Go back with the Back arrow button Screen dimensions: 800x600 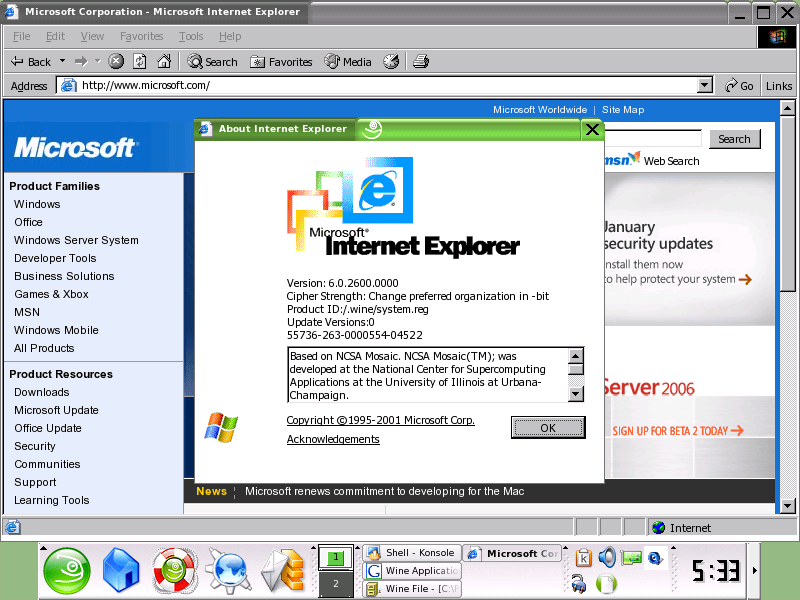click(x=31, y=62)
